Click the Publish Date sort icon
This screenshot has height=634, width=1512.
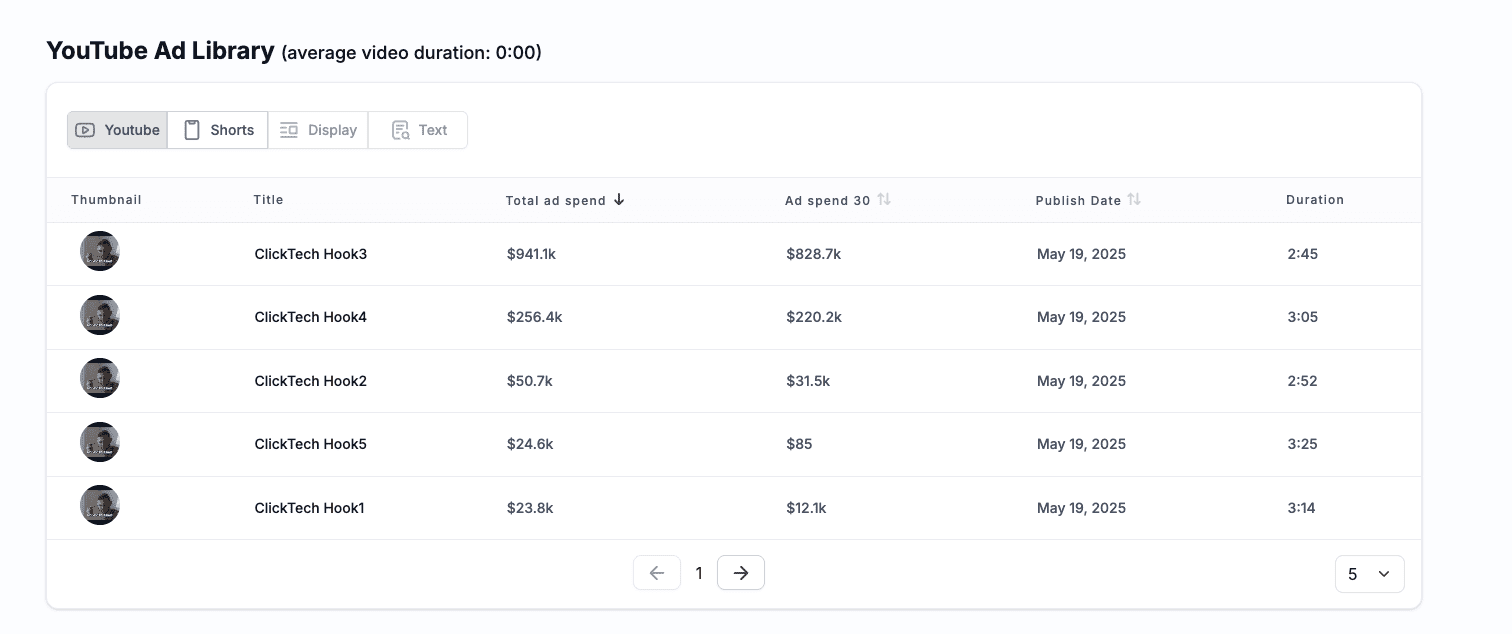(1134, 200)
